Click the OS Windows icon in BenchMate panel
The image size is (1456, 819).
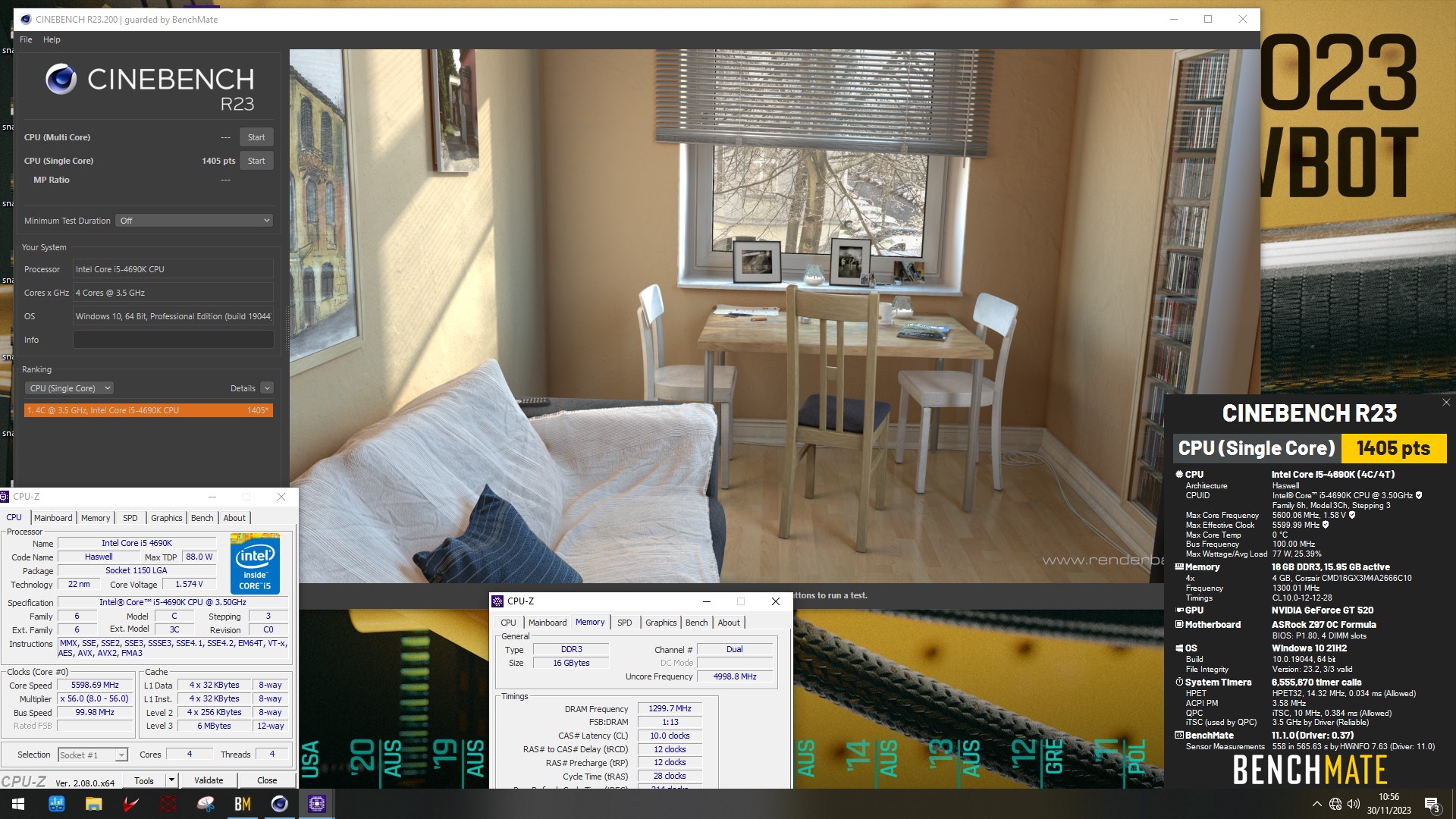[x=1179, y=648]
